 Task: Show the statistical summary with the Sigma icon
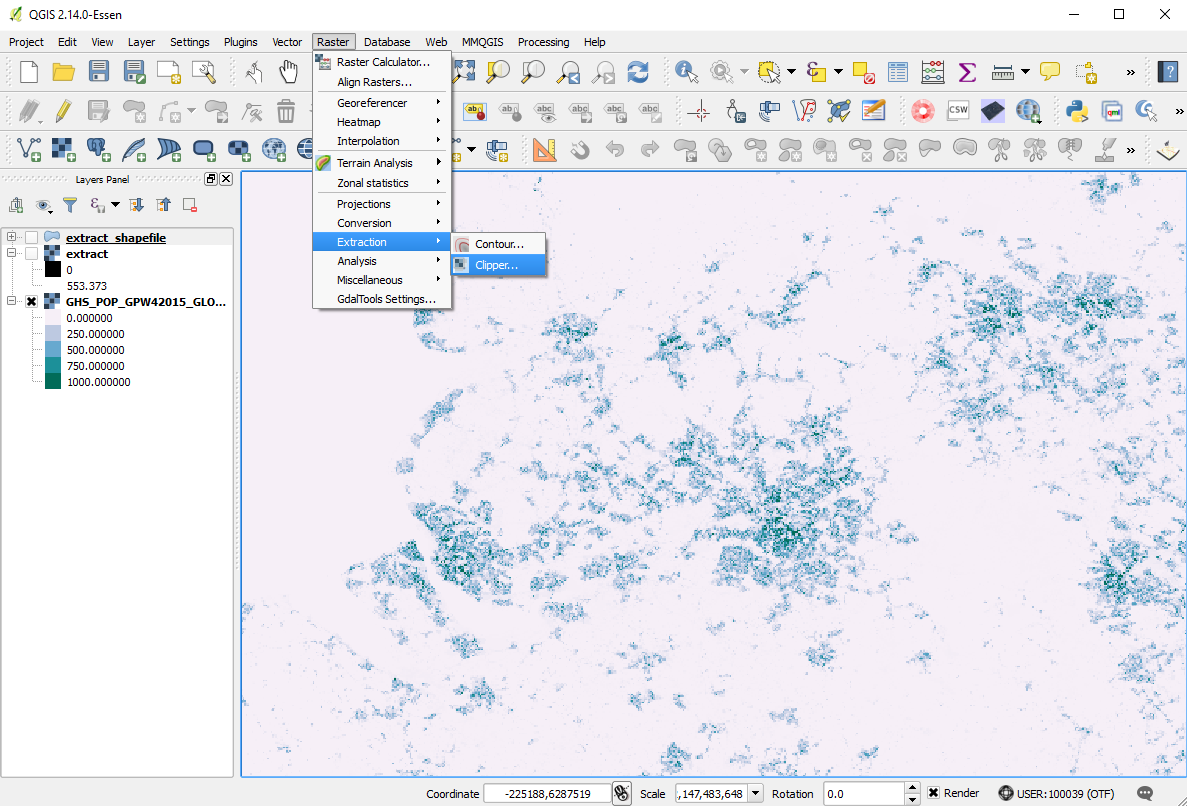[966, 71]
